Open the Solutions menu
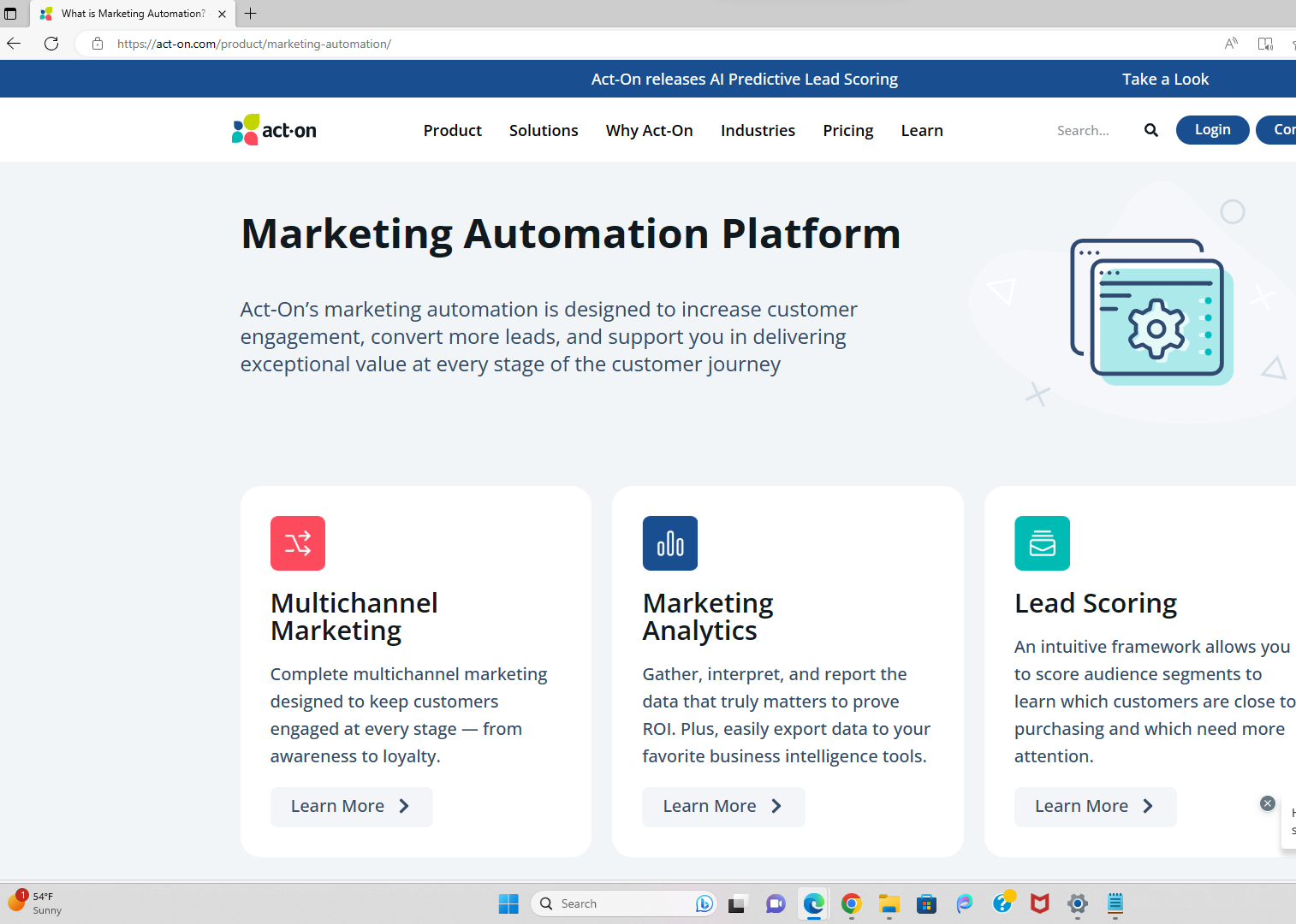Screen dimensions: 1296x924 [544, 130]
